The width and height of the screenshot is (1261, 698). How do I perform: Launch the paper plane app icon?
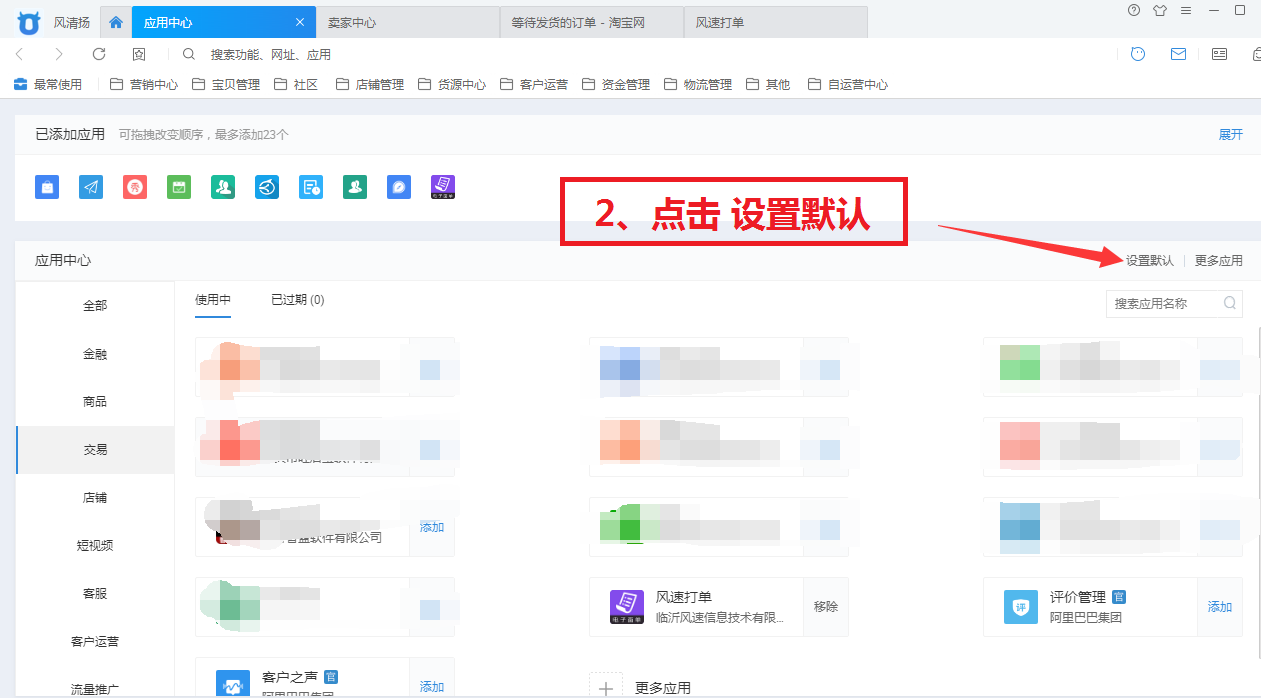[x=91, y=187]
